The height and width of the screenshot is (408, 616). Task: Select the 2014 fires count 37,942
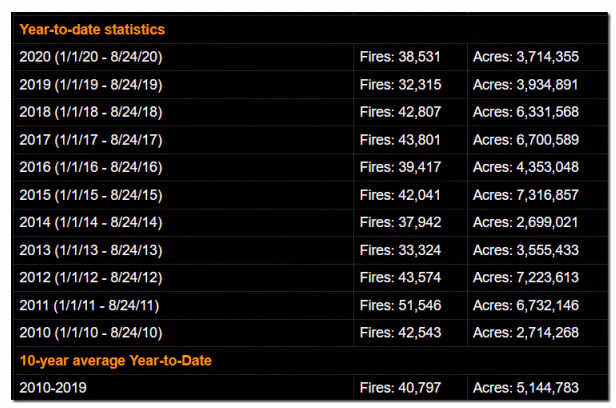tap(400, 222)
